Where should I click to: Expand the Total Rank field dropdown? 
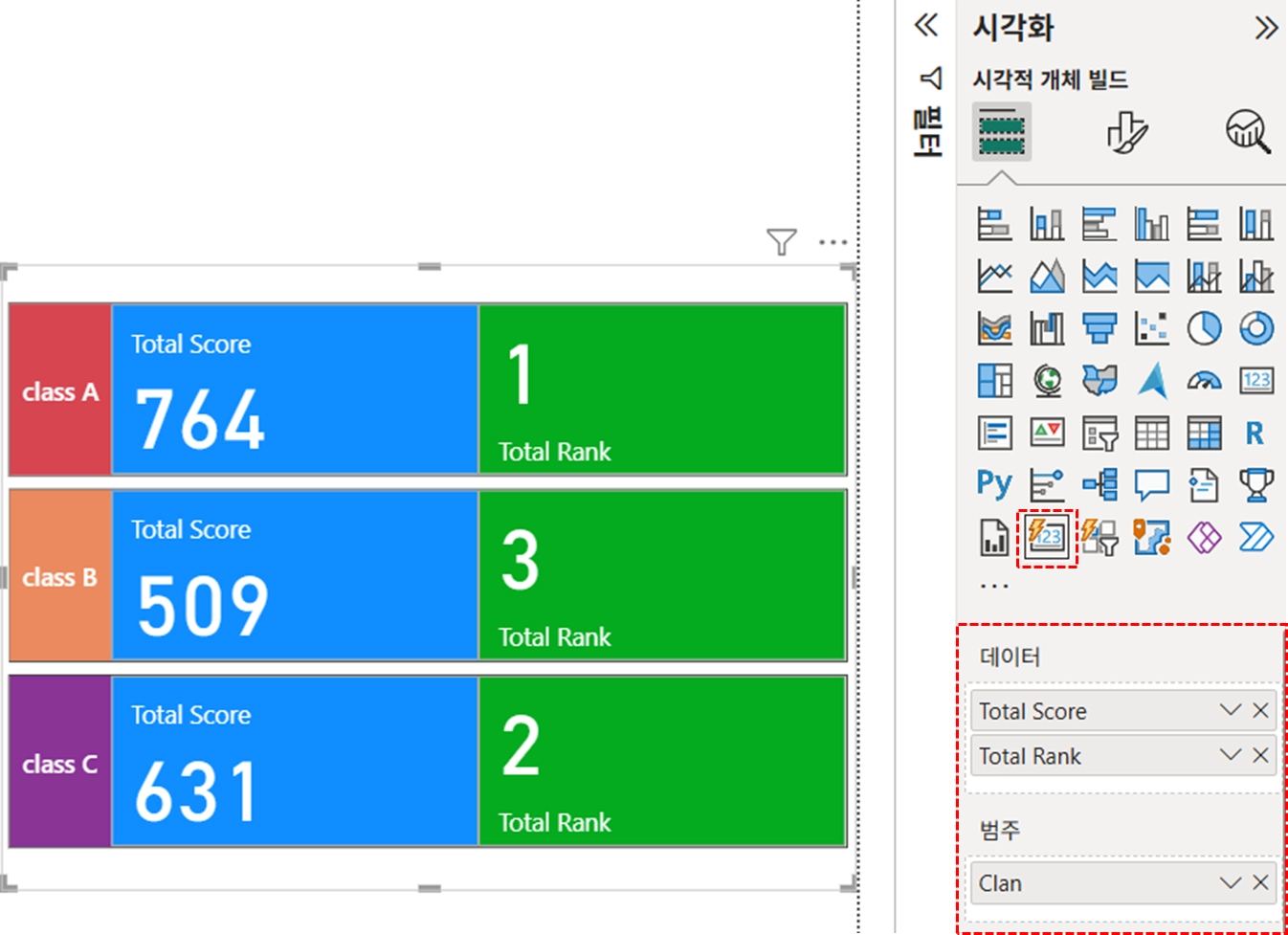(1230, 755)
